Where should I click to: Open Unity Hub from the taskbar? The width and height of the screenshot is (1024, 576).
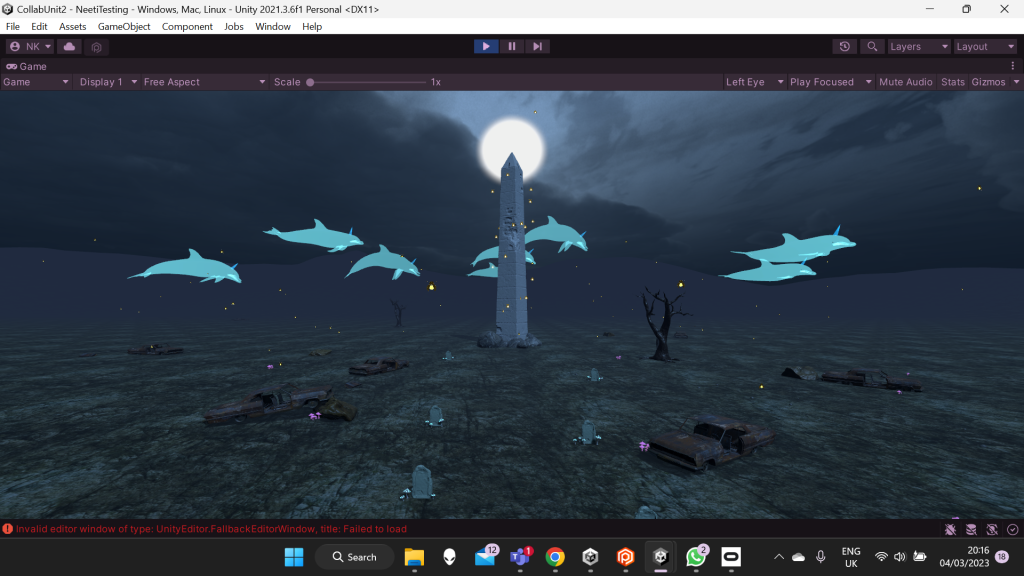coord(590,557)
